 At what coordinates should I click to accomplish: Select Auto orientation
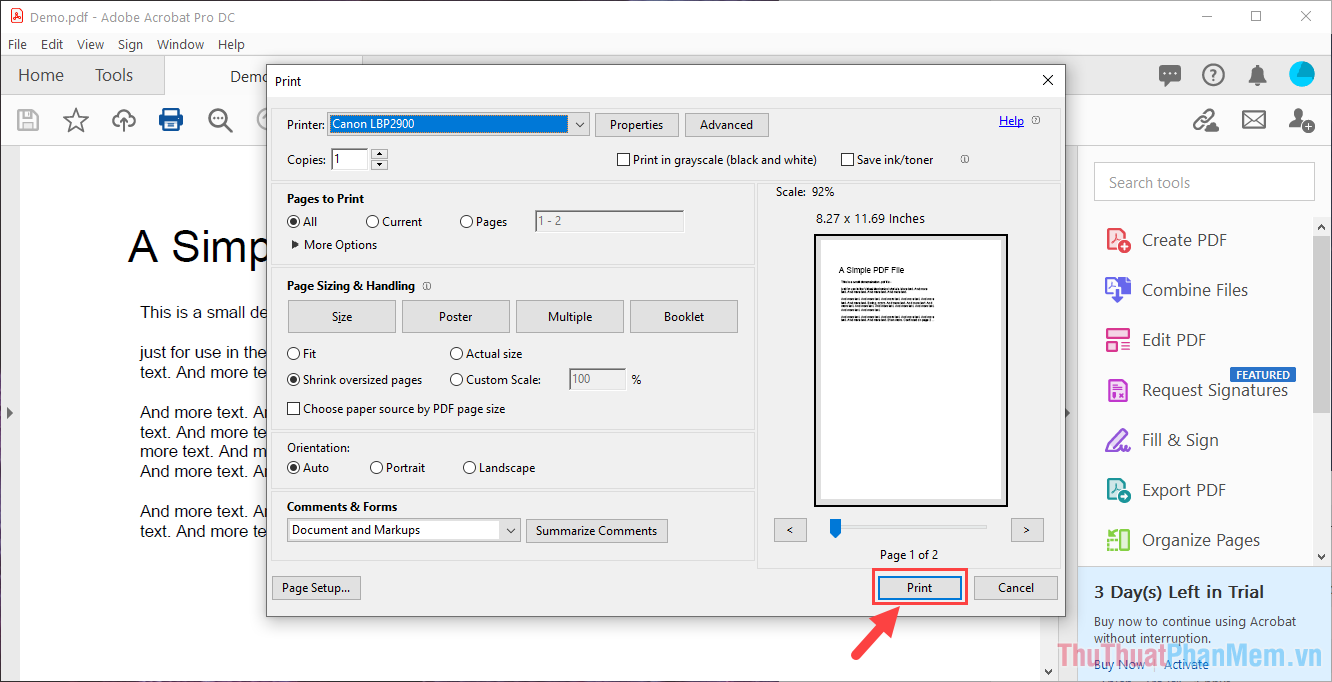coord(294,468)
